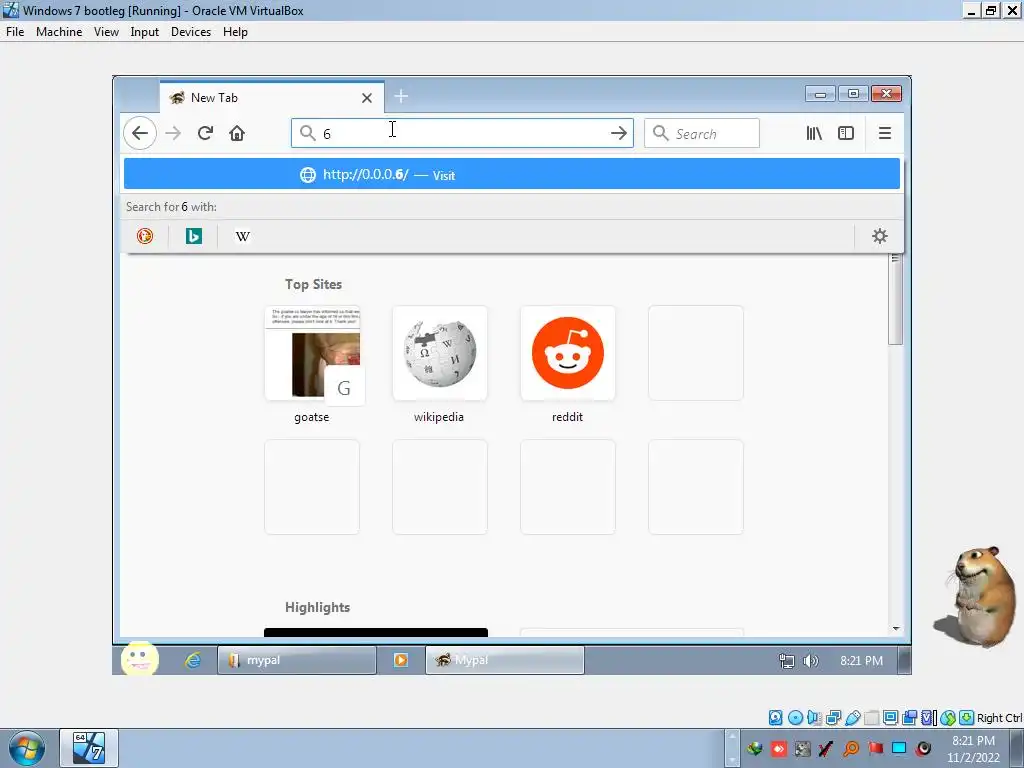Viewport: 1024px width, 768px height.
Task: Search for 6 with Wikipedia icon
Action: point(242,236)
